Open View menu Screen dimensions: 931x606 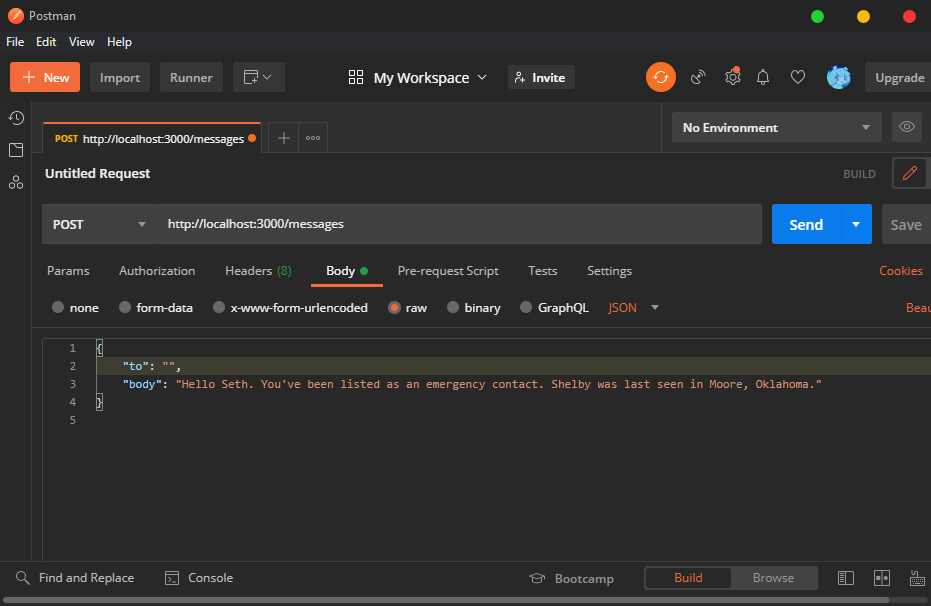[81, 42]
